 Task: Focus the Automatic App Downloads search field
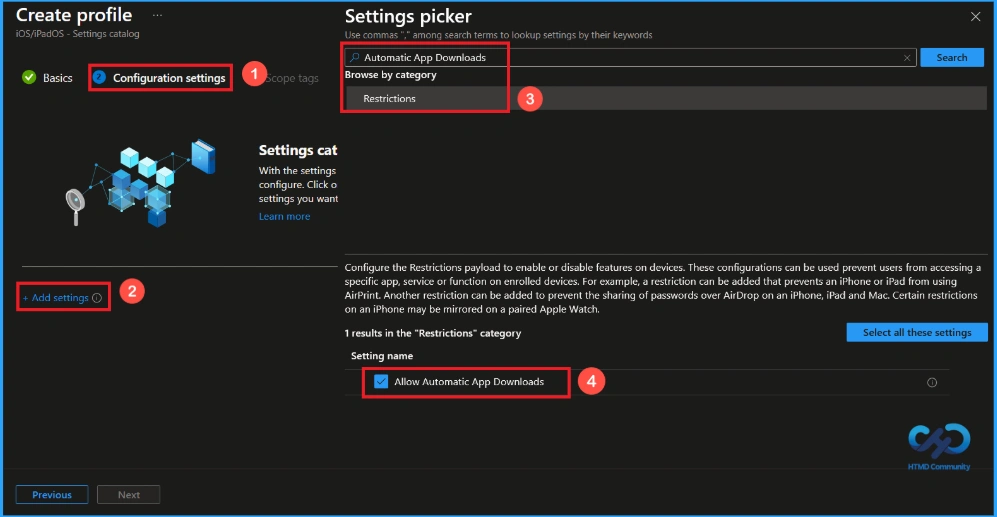pos(630,57)
